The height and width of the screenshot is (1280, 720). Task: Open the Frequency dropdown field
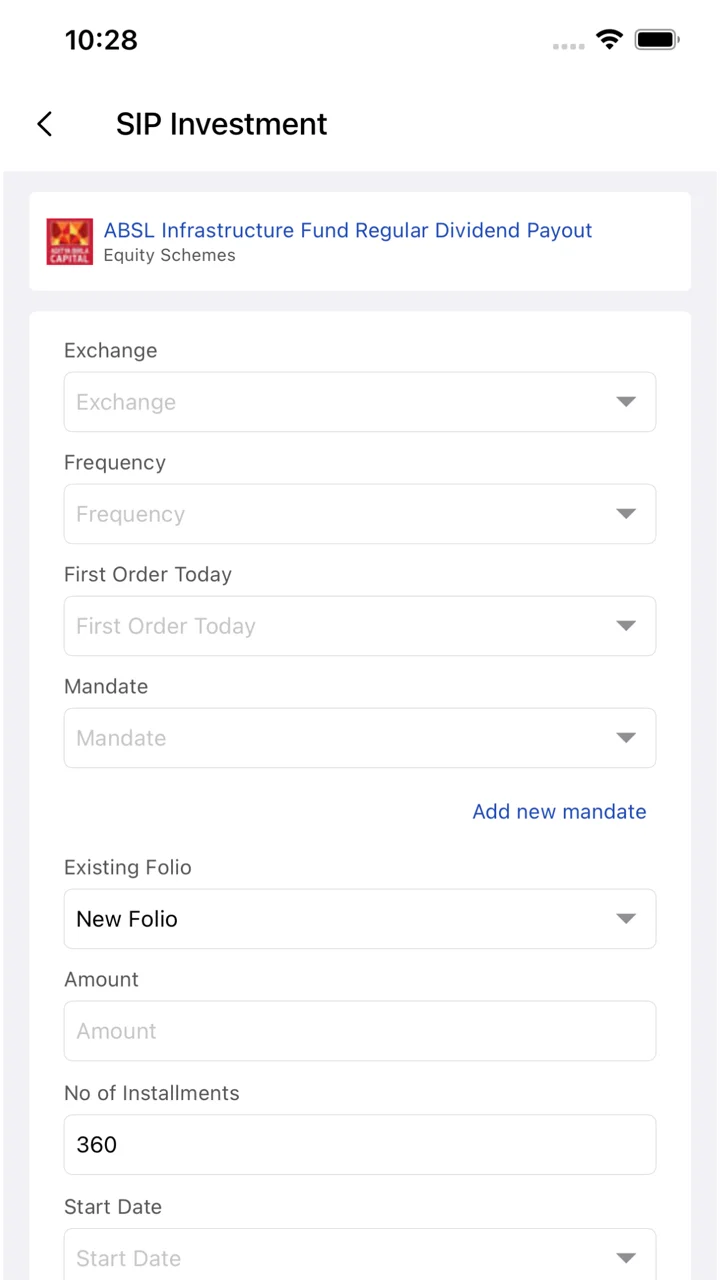click(x=360, y=514)
